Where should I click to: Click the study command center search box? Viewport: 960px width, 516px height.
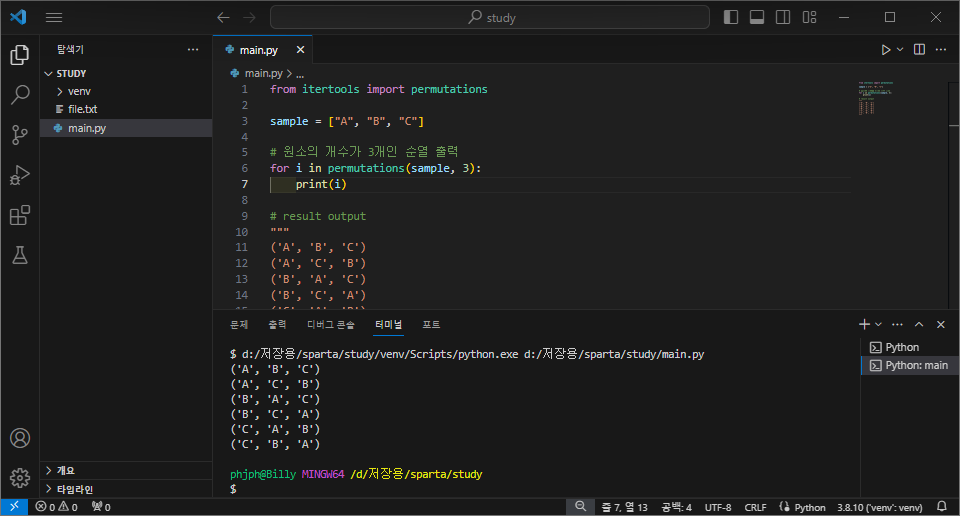(490, 17)
